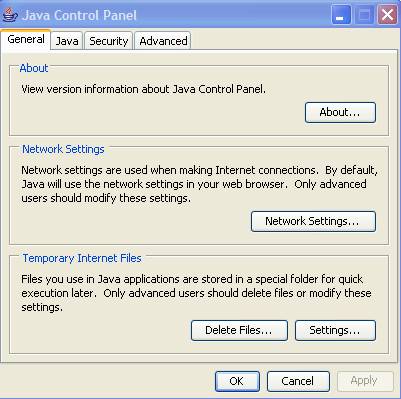
Task: Click the greyed-out Apply button
Action: pos(365,381)
